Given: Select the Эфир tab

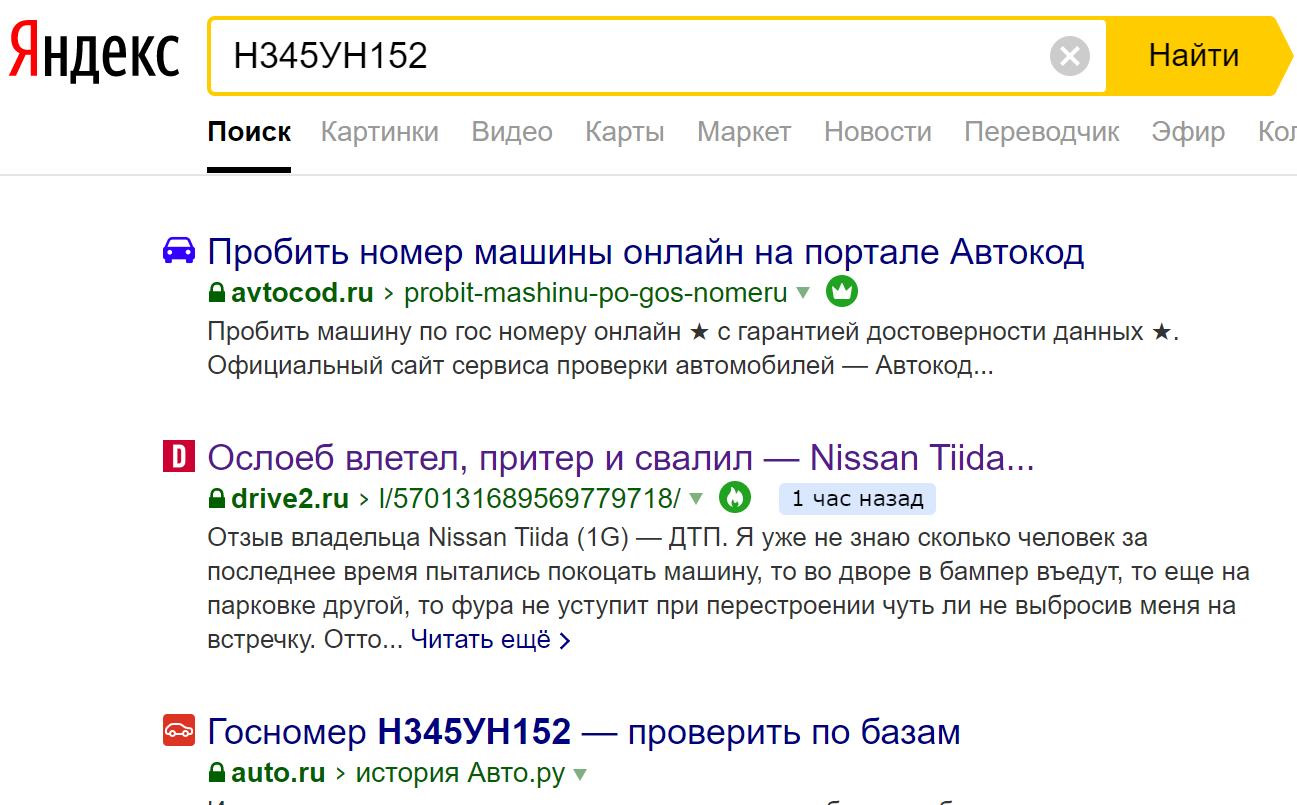Looking at the screenshot, I should click(1188, 132).
